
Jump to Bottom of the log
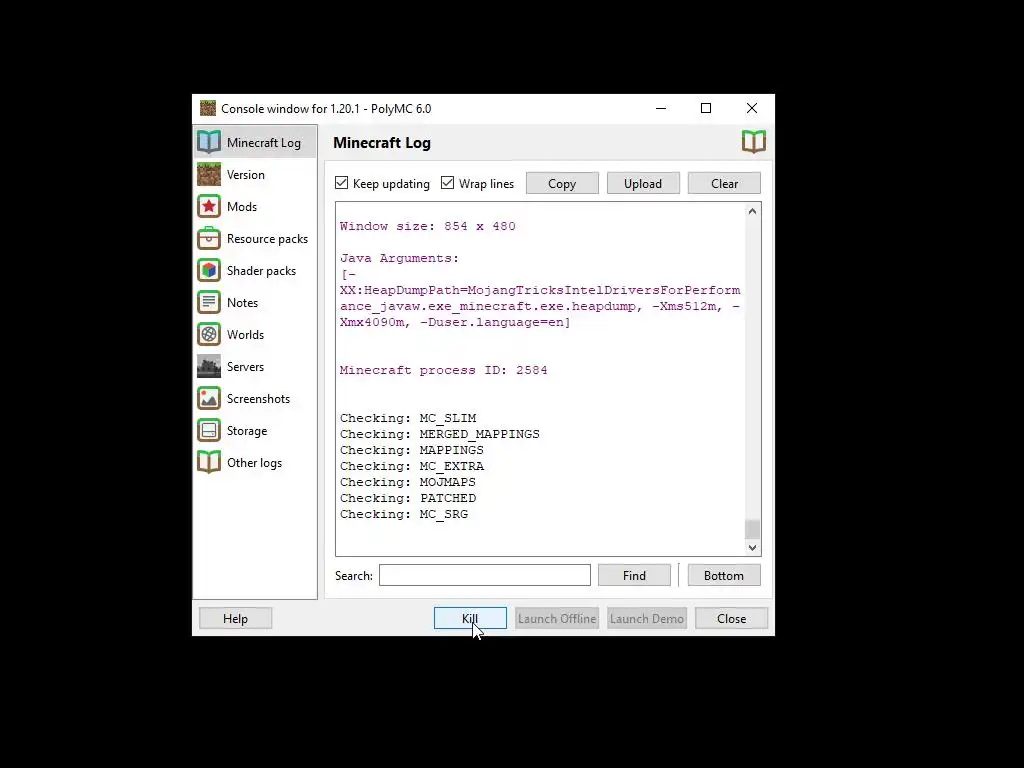point(724,575)
